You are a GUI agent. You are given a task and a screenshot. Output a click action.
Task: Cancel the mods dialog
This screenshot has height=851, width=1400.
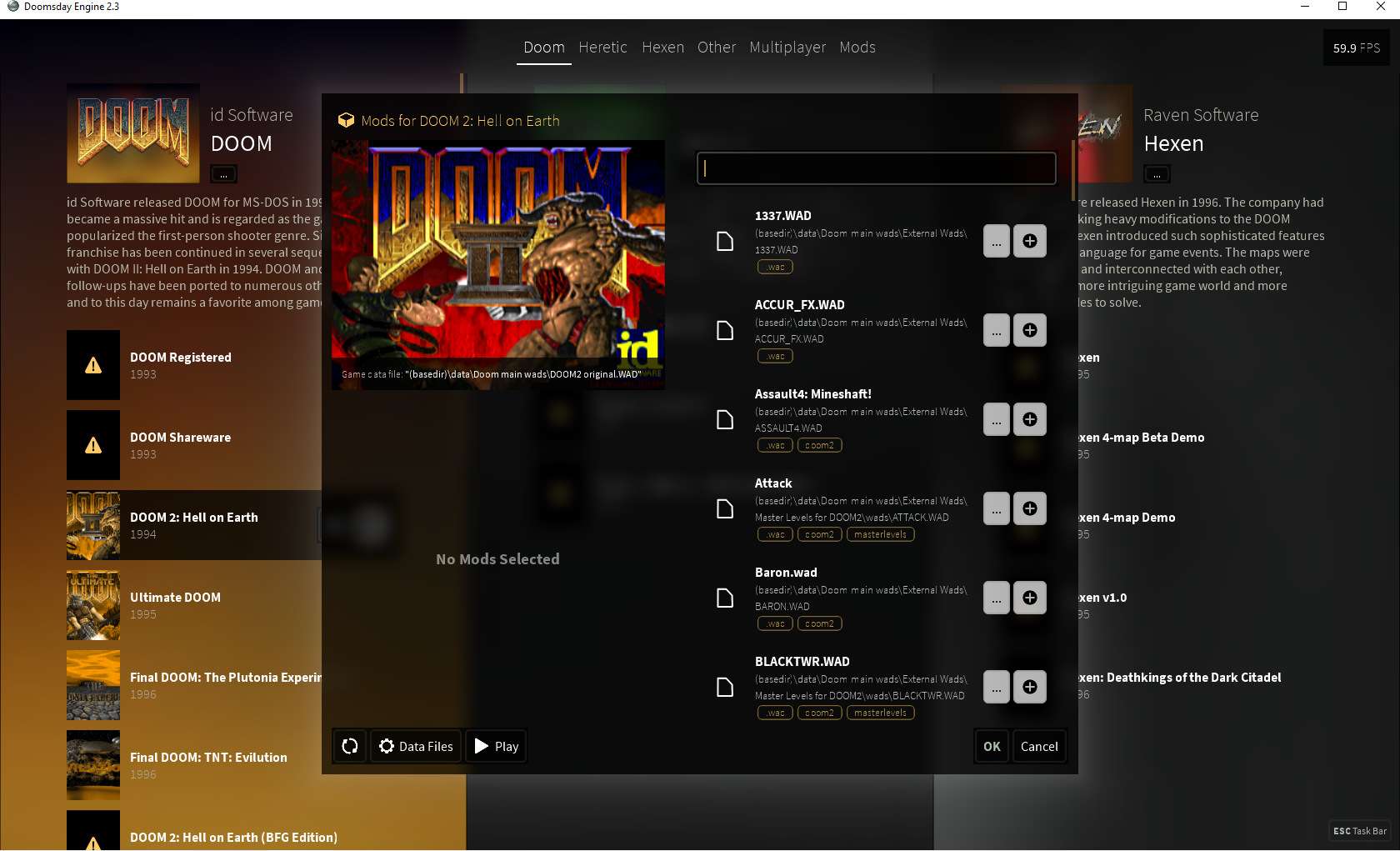(1039, 746)
